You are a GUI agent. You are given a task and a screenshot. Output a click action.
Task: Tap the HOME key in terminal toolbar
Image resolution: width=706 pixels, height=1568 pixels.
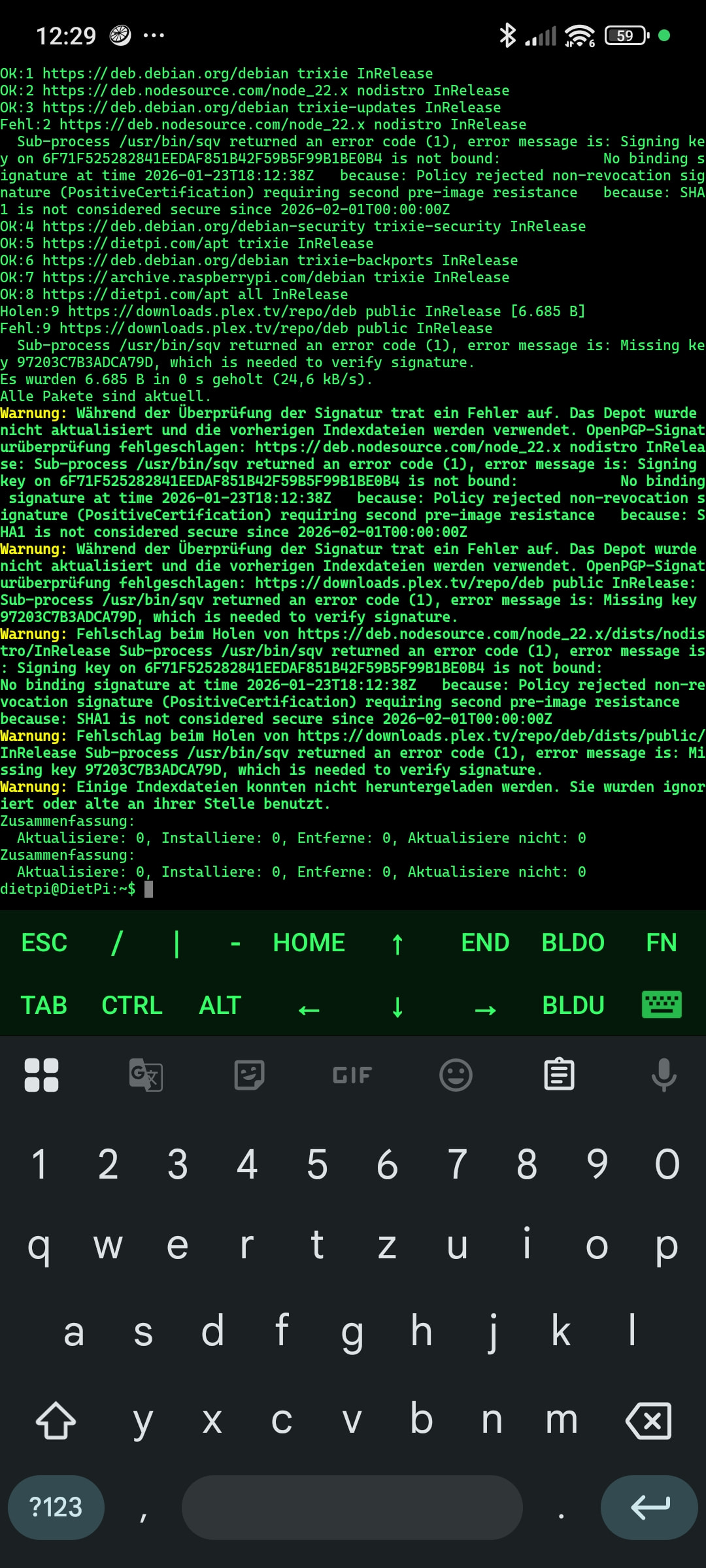click(309, 943)
